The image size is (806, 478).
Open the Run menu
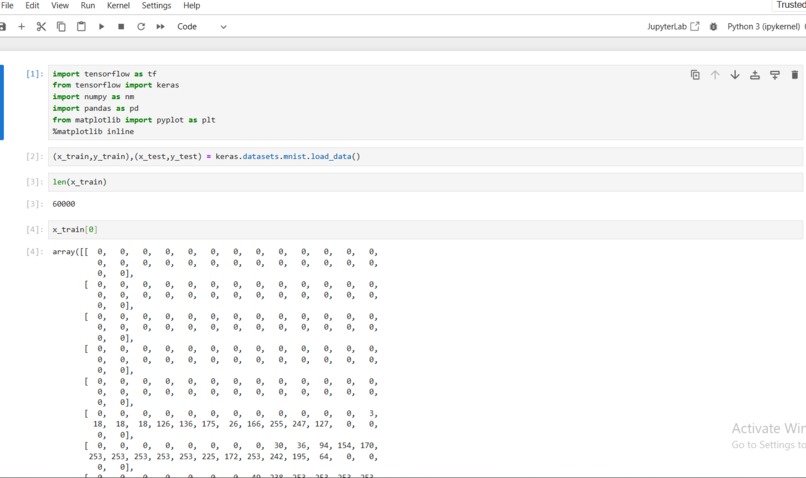(x=88, y=6)
